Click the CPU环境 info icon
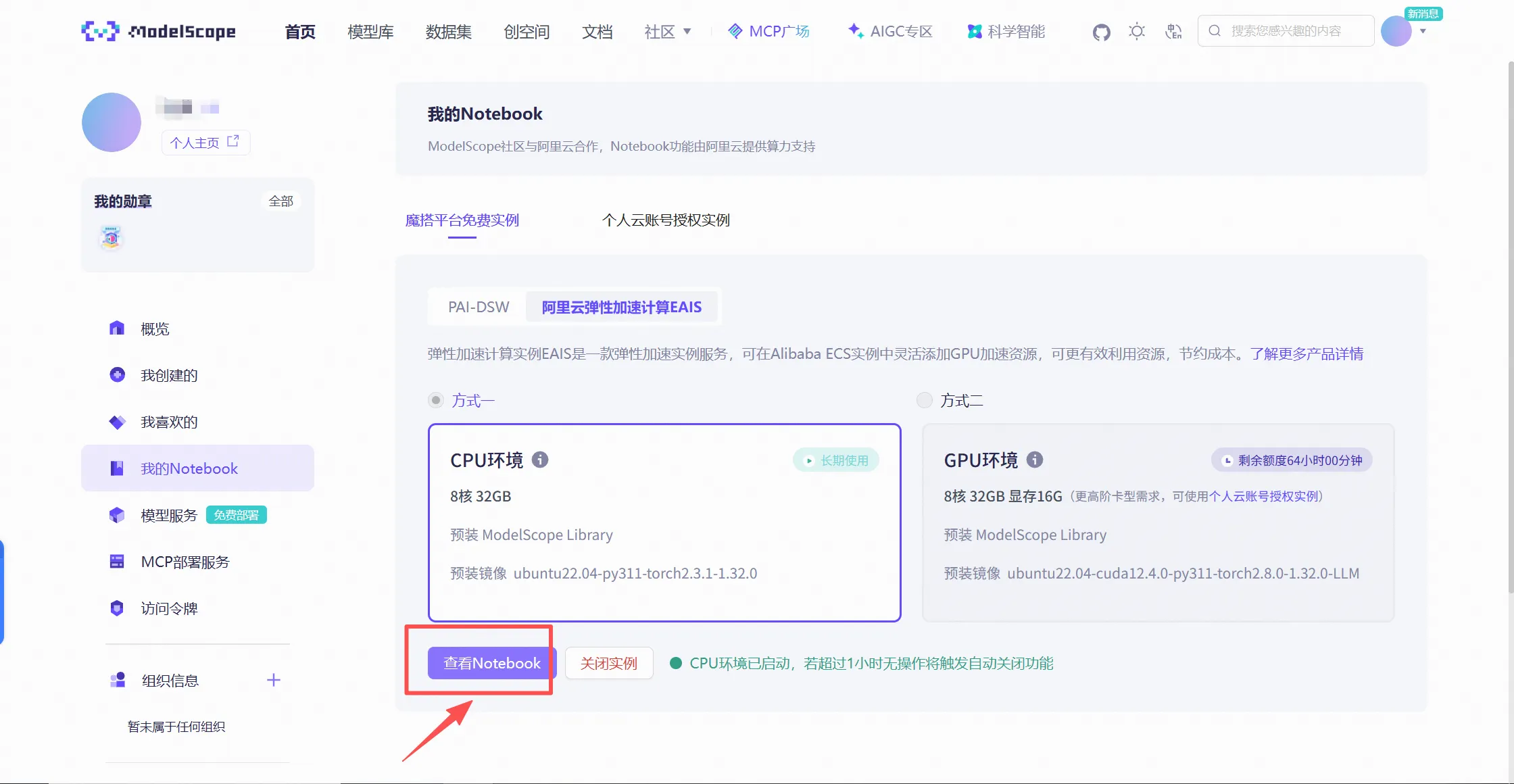Image resolution: width=1514 pixels, height=784 pixels. click(x=540, y=460)
